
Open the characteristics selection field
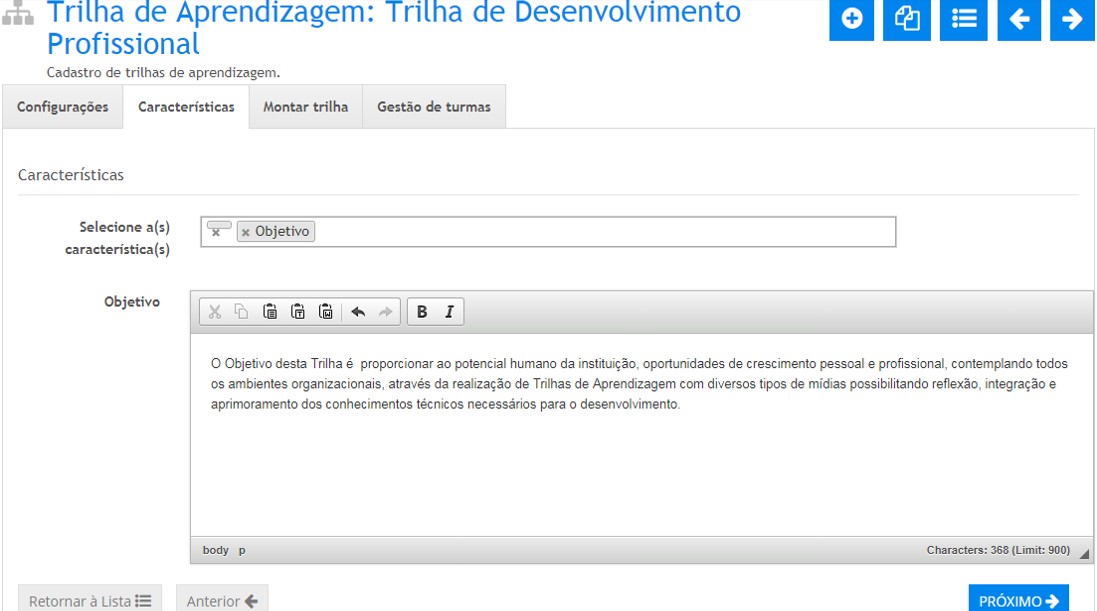600,232
